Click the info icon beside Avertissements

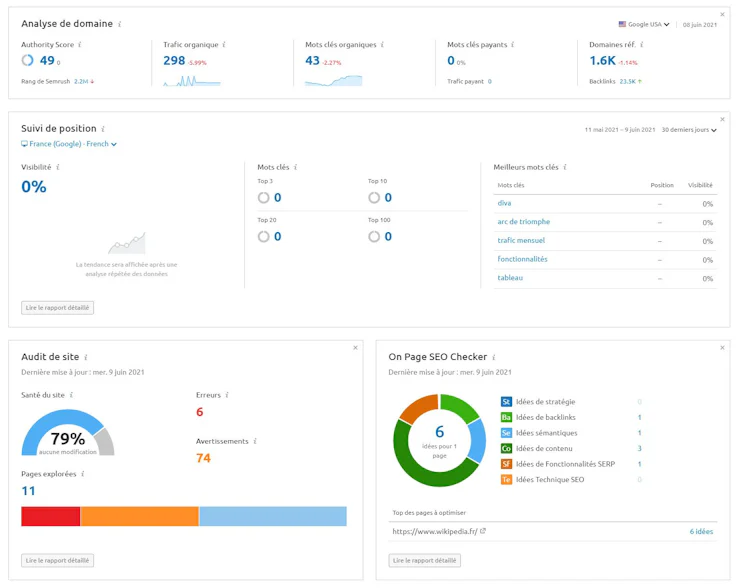(255, 441)
